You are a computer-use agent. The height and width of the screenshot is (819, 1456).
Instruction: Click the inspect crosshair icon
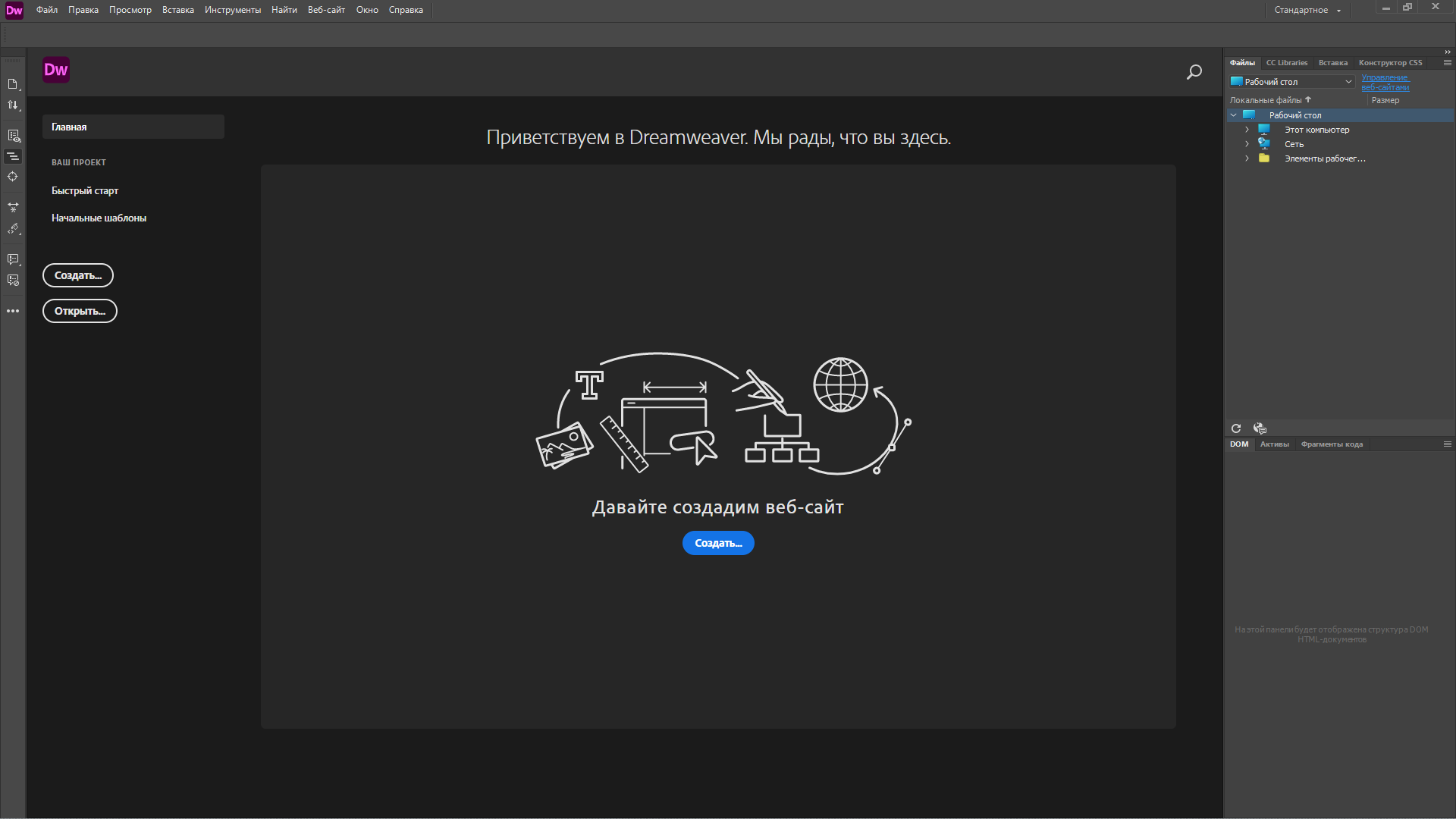point(13,177)
